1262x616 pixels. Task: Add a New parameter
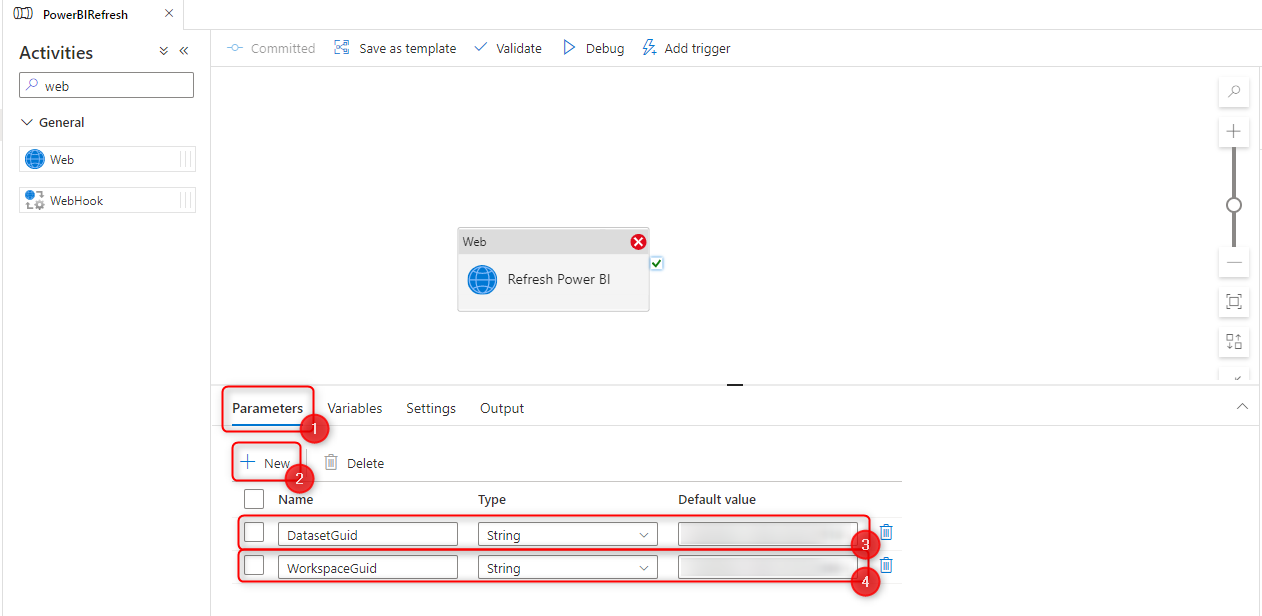pyautogui.click(x=266, y=463)
